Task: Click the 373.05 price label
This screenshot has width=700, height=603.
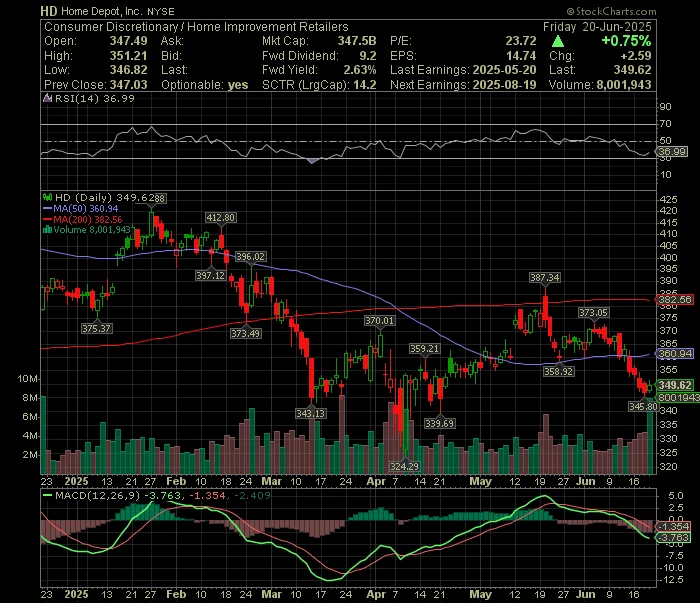Action: pos(594,313)
